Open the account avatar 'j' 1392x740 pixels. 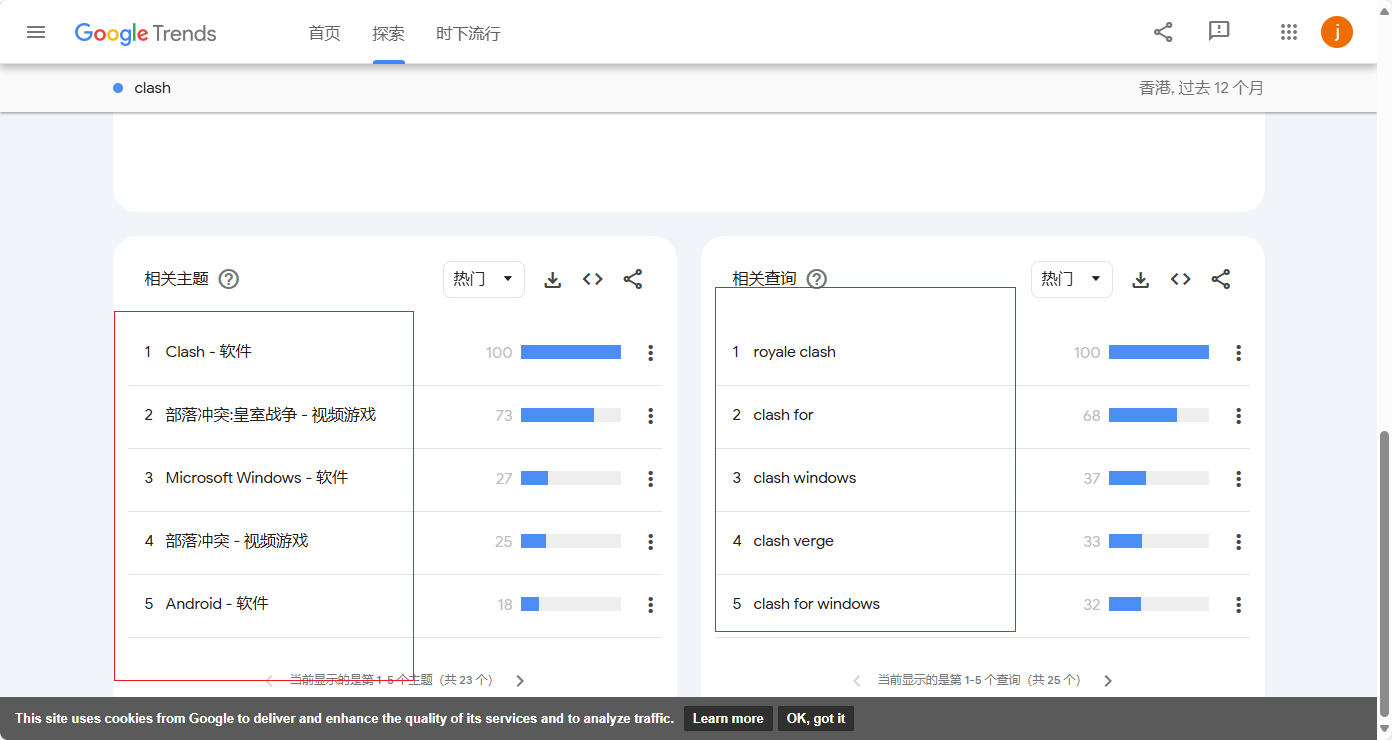click(1337, 32)
